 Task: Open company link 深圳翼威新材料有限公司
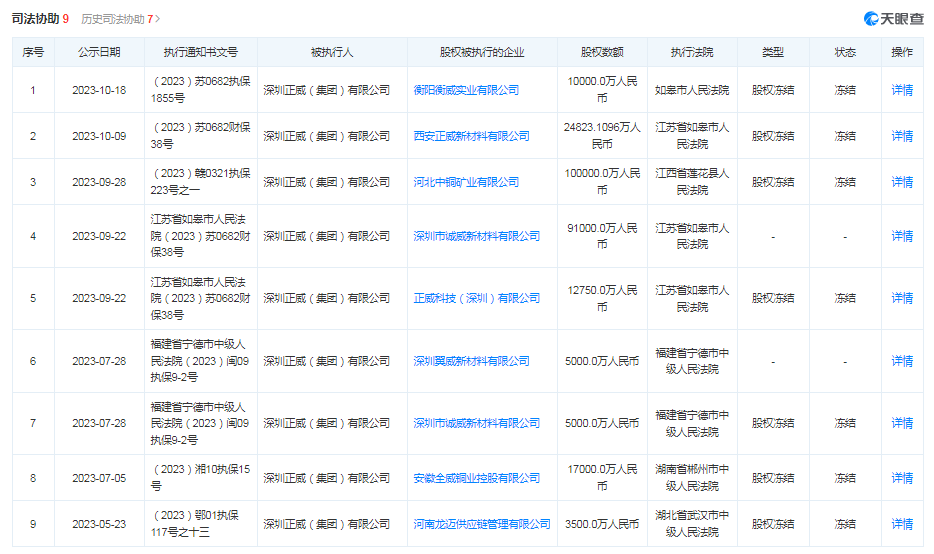pos(471,361)
